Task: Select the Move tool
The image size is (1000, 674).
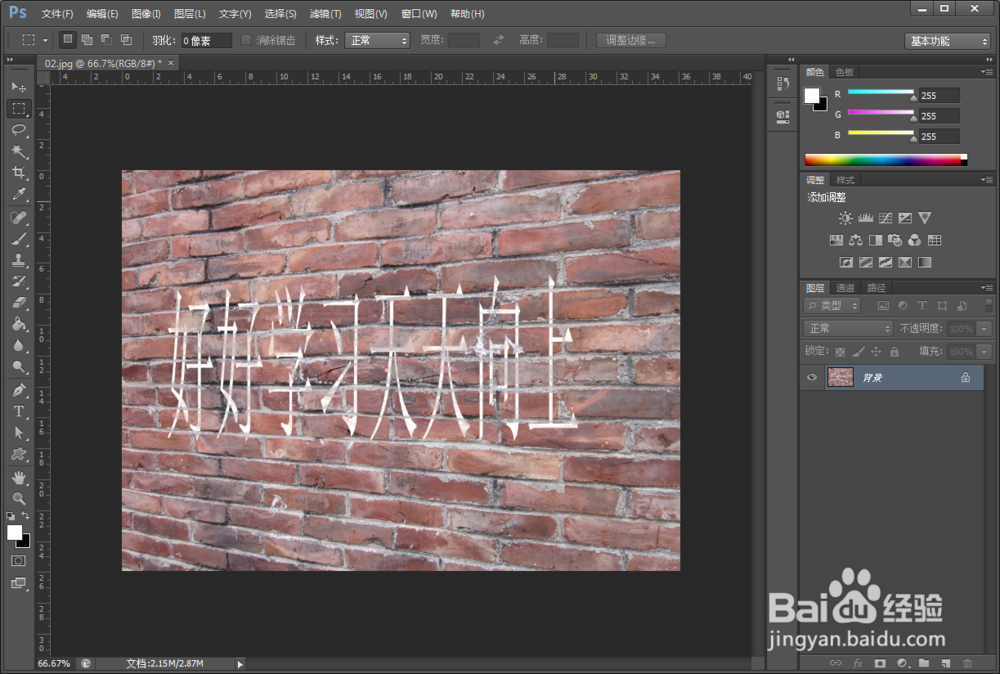Action: [x=18, y=87]
